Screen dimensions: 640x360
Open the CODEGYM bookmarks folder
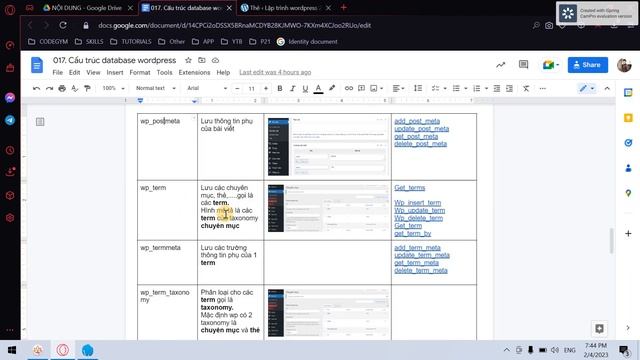[48, 42]
